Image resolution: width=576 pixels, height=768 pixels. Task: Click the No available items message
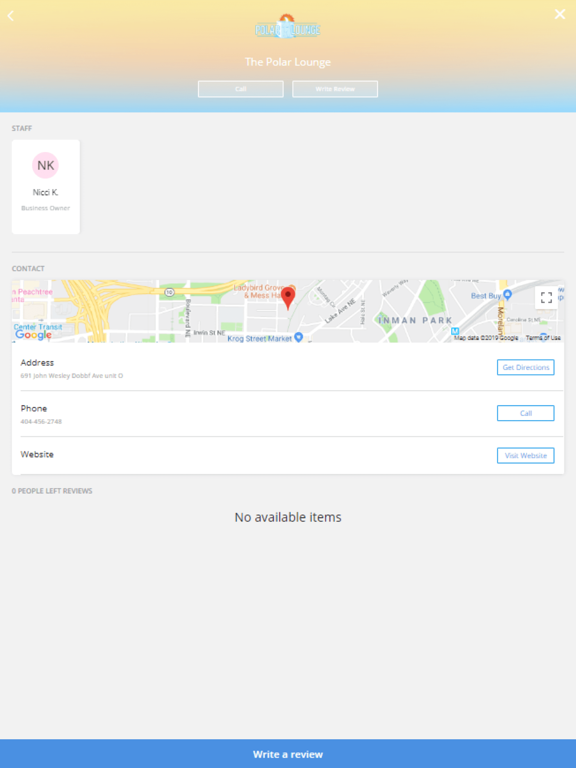[288, 517]
